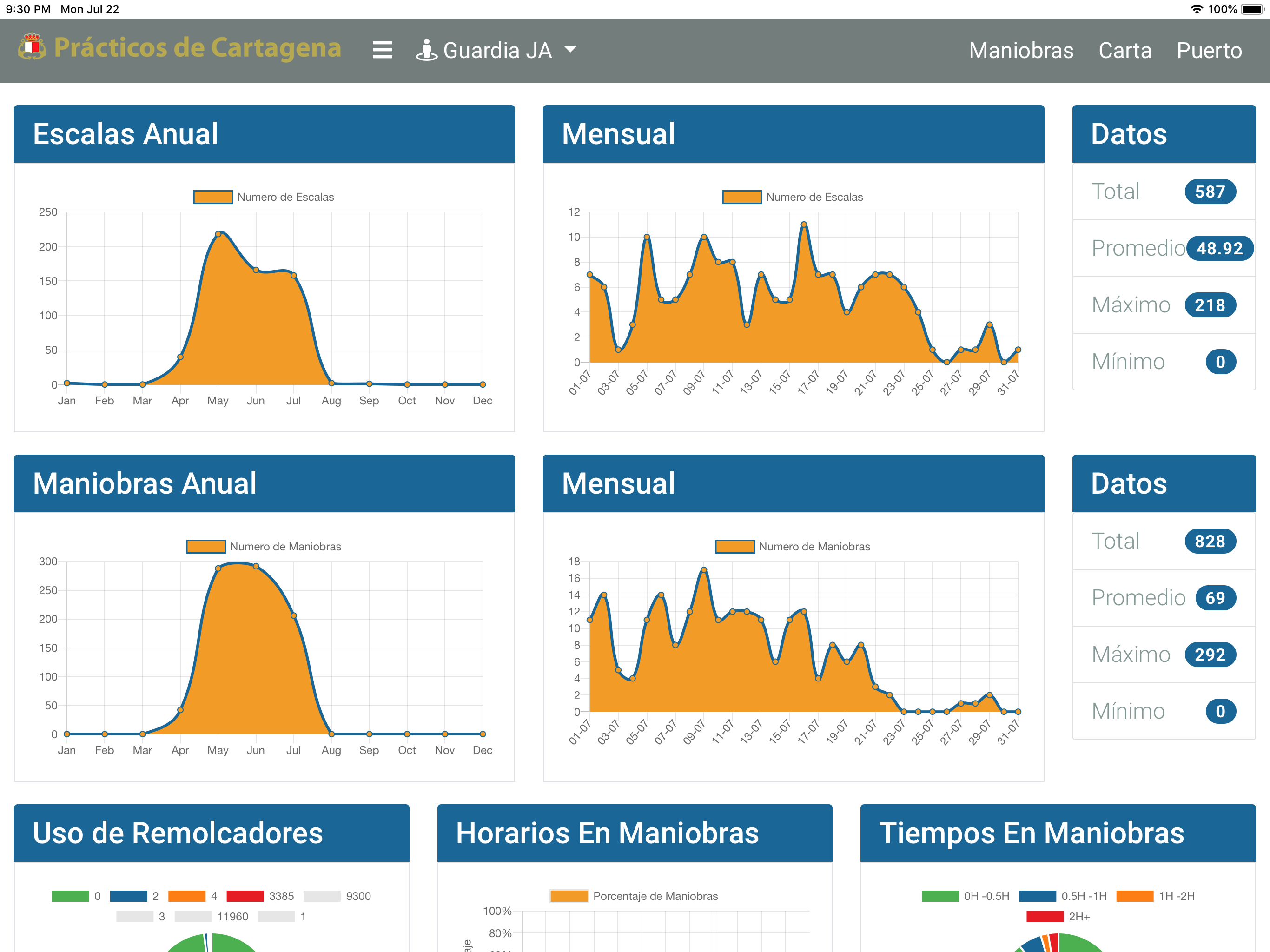Toggle Numero de Maniobras legend in Maniobras Anual

pos(264,547)
